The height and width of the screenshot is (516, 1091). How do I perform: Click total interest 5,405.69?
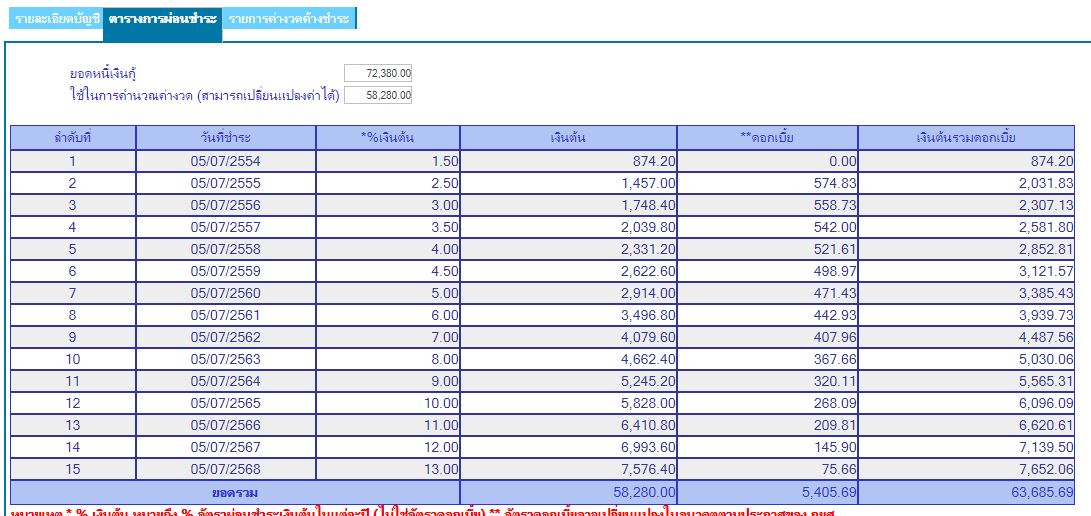(x=767, y=492)
